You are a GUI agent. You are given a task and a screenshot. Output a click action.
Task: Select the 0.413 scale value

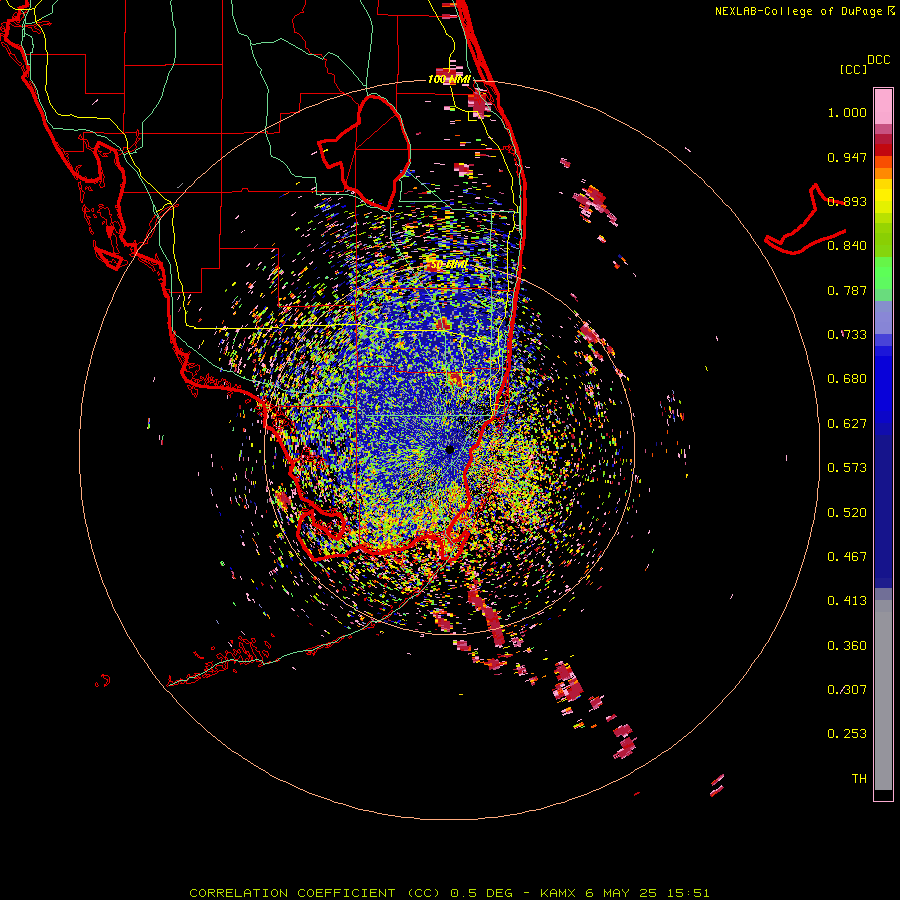pyautogui.click(x=847, y=601)
